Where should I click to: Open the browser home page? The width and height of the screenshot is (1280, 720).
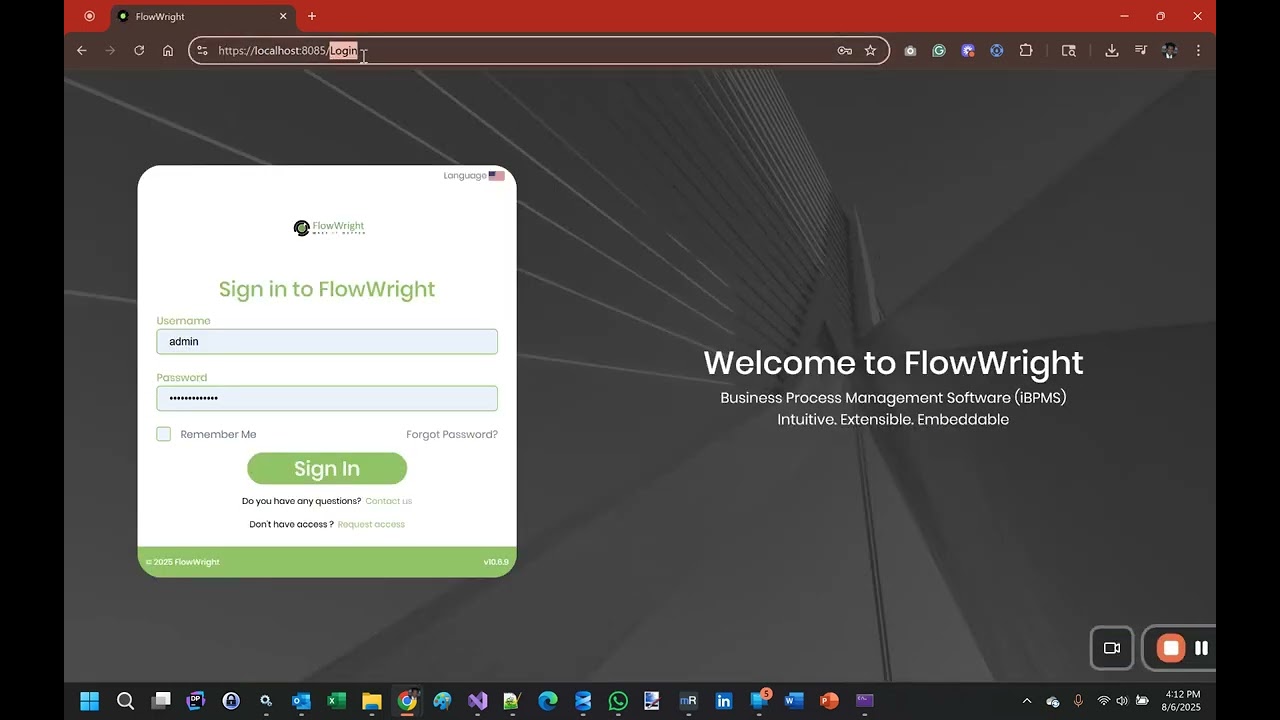click(x=168, y=51)
